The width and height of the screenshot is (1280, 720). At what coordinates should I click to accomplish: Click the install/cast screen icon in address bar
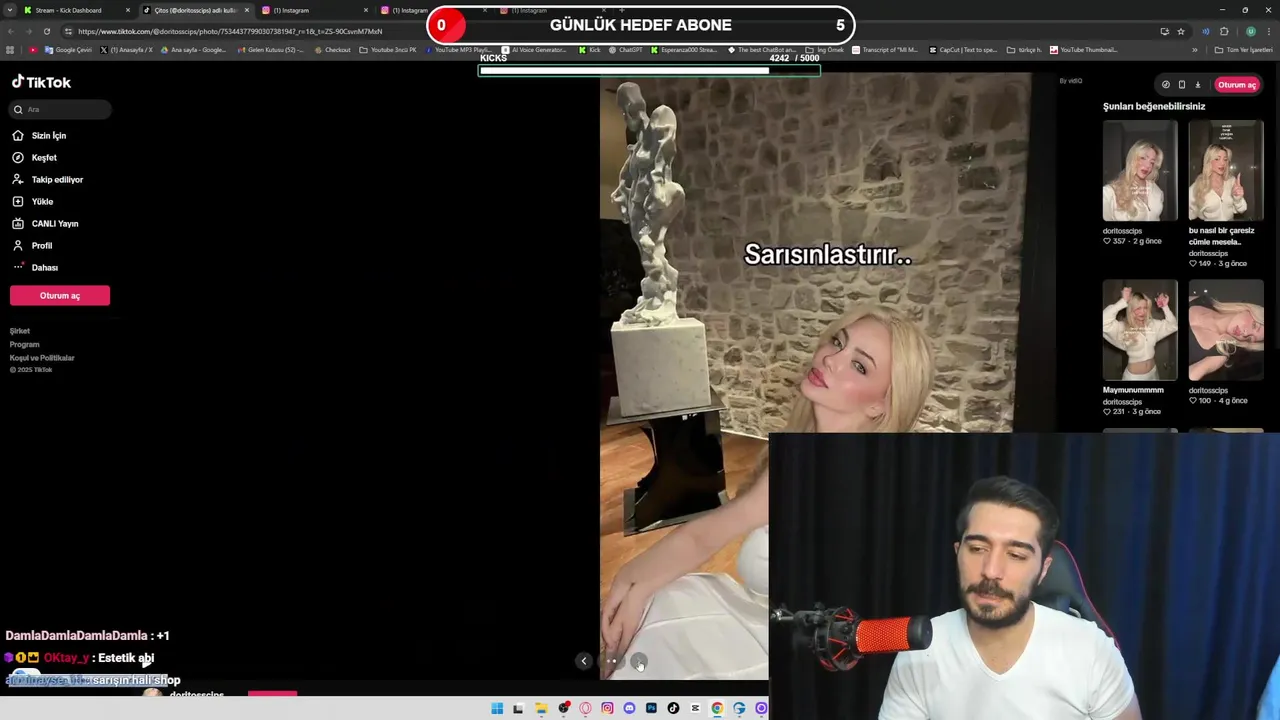(x=1164, y=31)
